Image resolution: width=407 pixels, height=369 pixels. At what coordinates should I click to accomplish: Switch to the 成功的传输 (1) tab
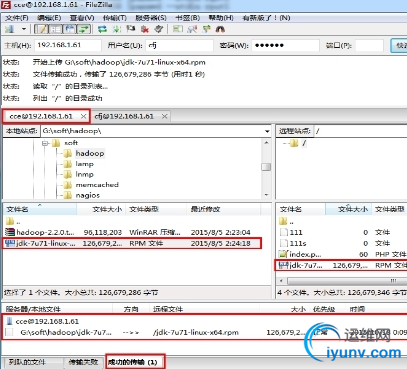pyautogui.click(x=135, y=362)
